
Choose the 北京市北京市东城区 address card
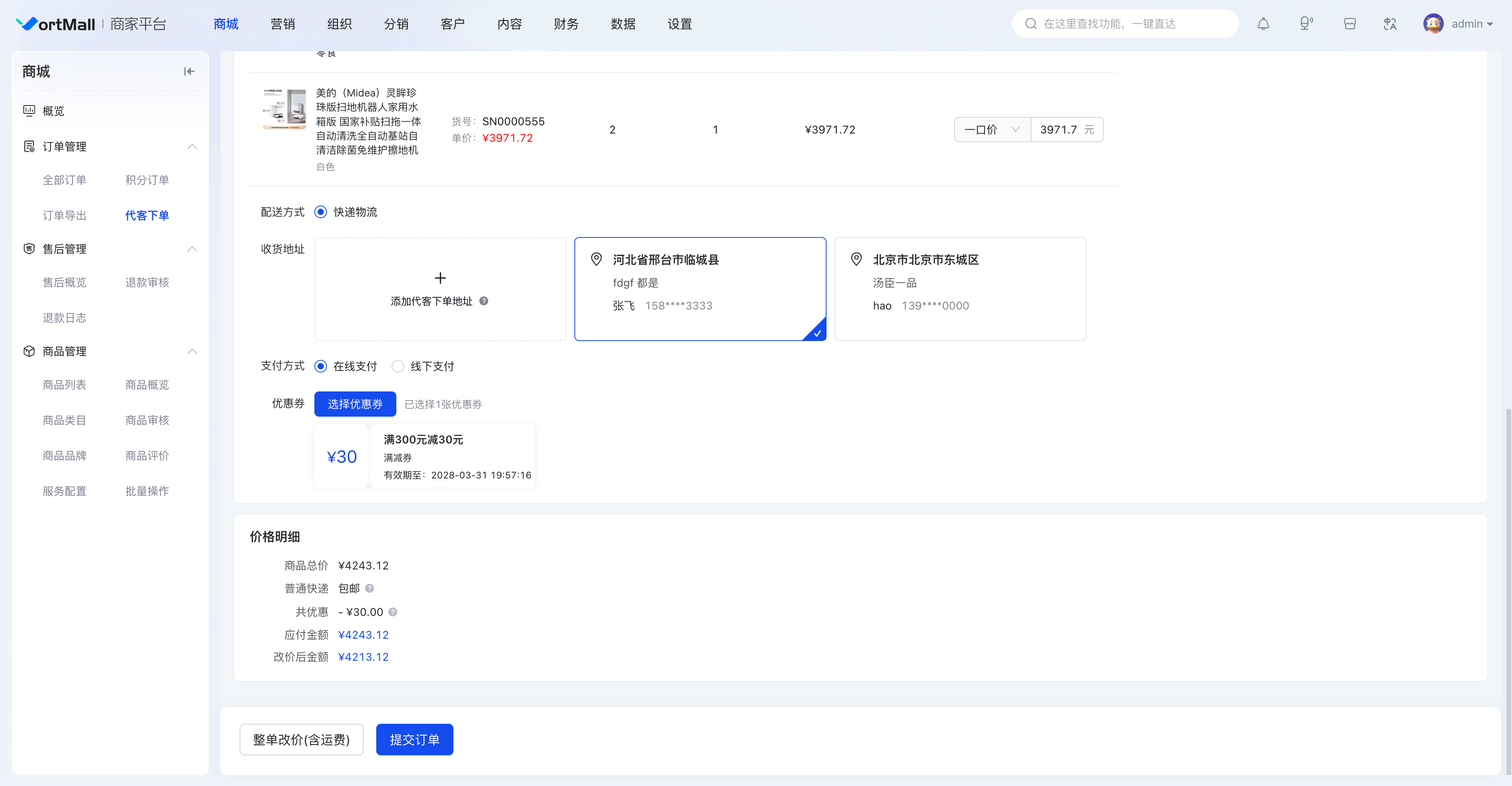(x=960, y=289)
